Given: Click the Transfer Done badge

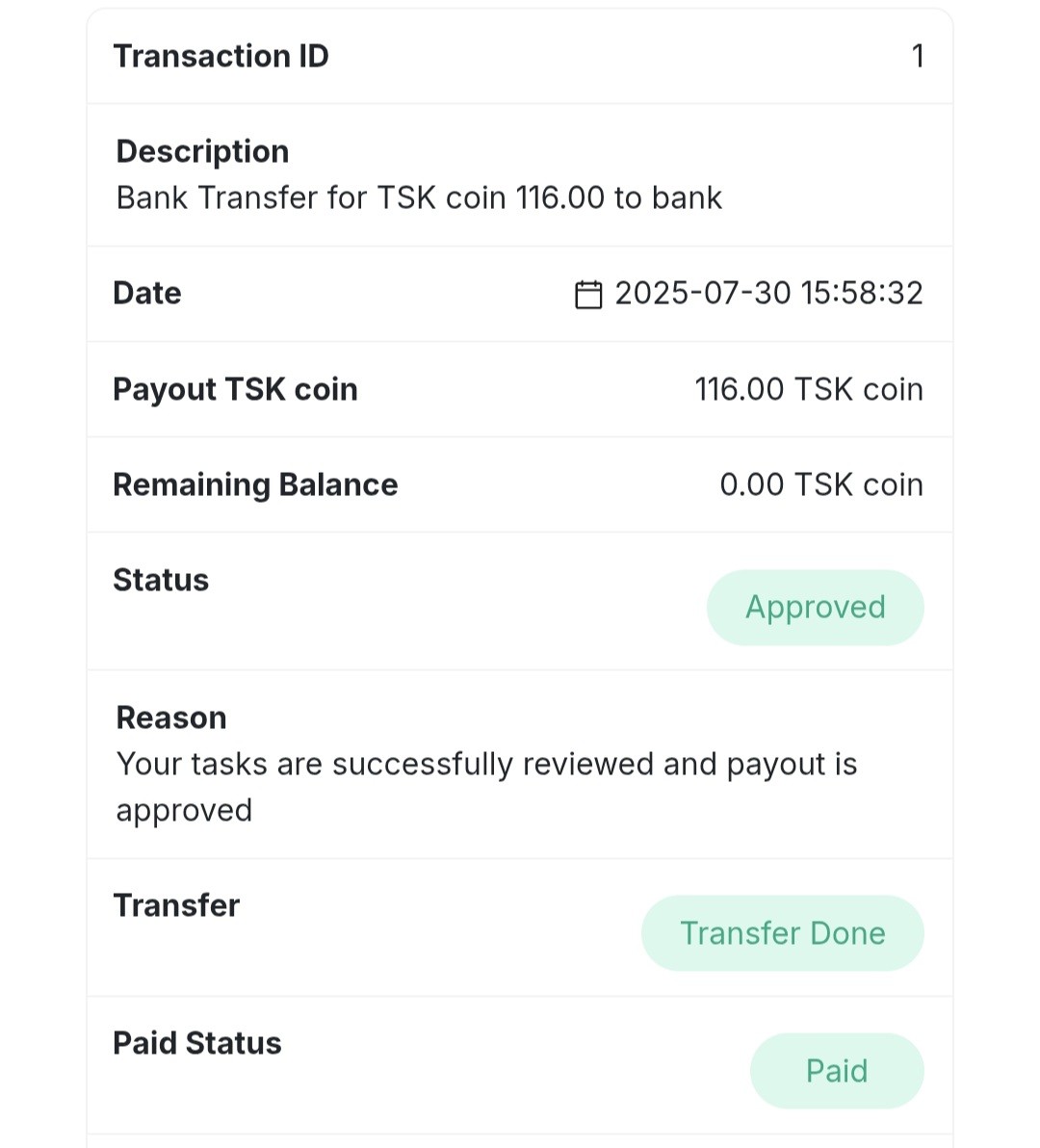Looking at the screenshot, I should click(782, 933).
